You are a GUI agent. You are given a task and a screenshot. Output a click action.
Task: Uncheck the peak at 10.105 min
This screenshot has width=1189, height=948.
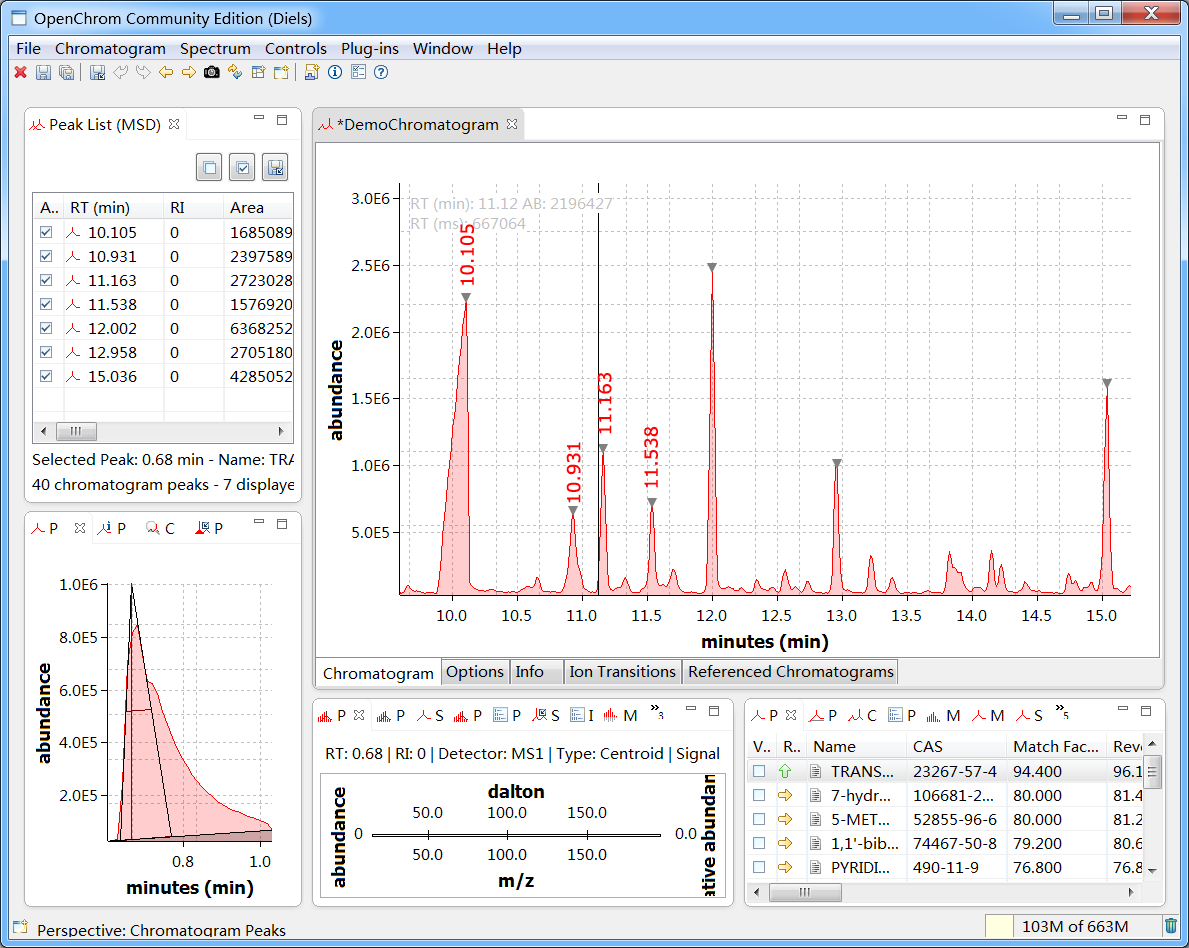pos(46,232)
